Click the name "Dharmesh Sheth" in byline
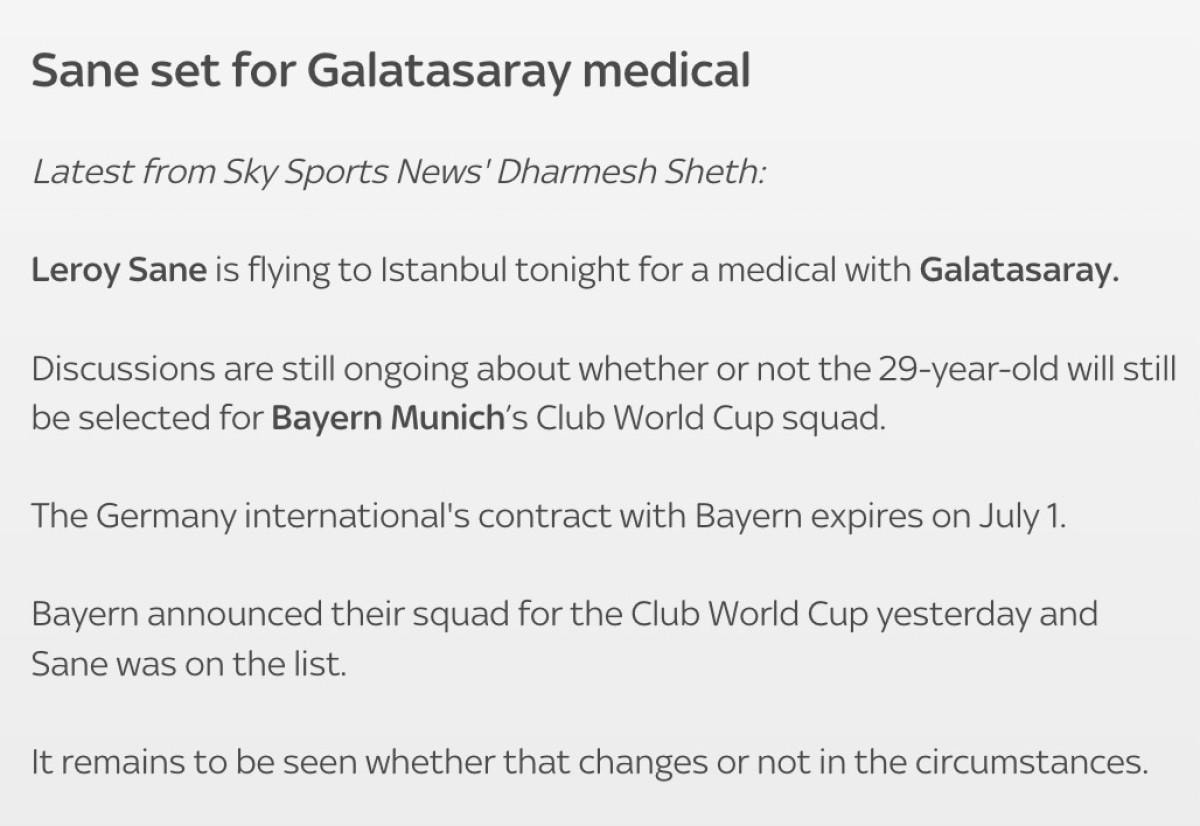This screenshot has height=826, width=1200. pyautogui.click(x=631, y=172)
